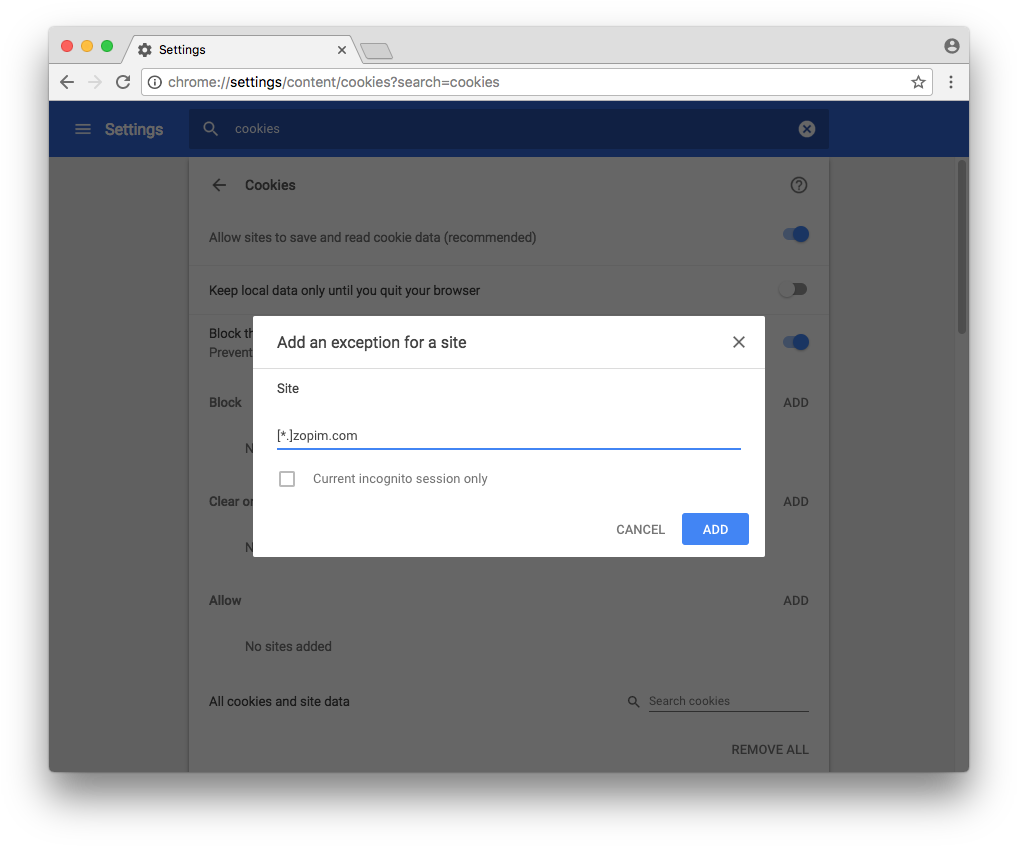The image size is (1017, 846).
Task: Bookmark the page using the star icon
Action: pyautogui.click(x=917, y=82)
